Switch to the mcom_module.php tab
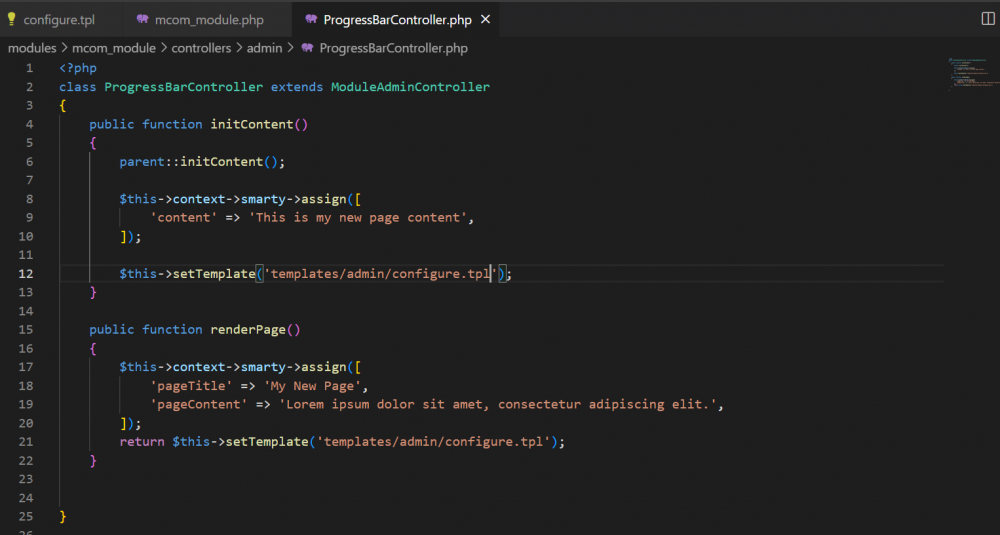Image resolution: width=1000 pixels, height=535 pixels. 209,20
